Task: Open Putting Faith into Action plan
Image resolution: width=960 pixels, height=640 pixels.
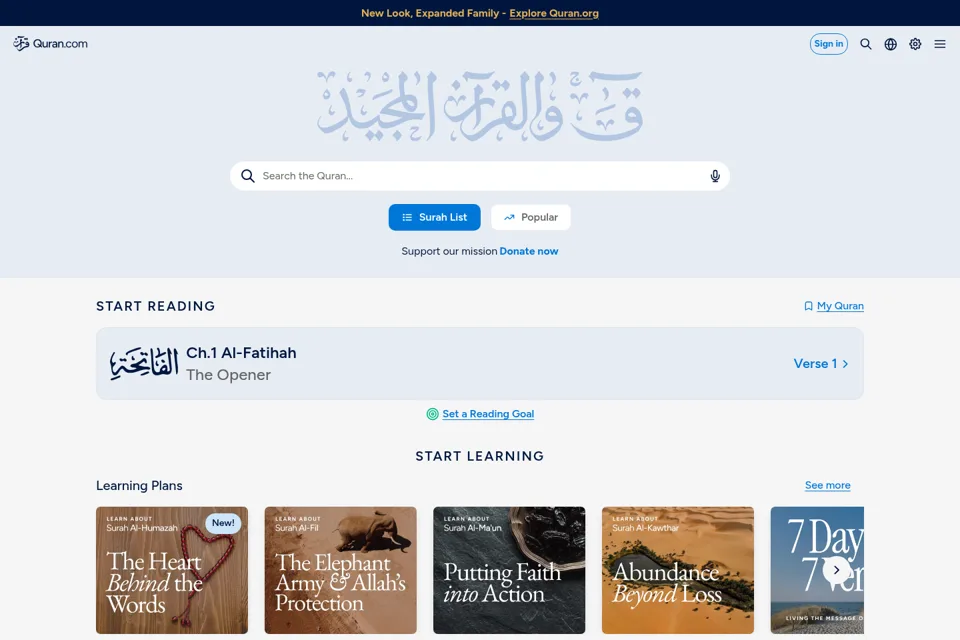Action: pos(509,570)
